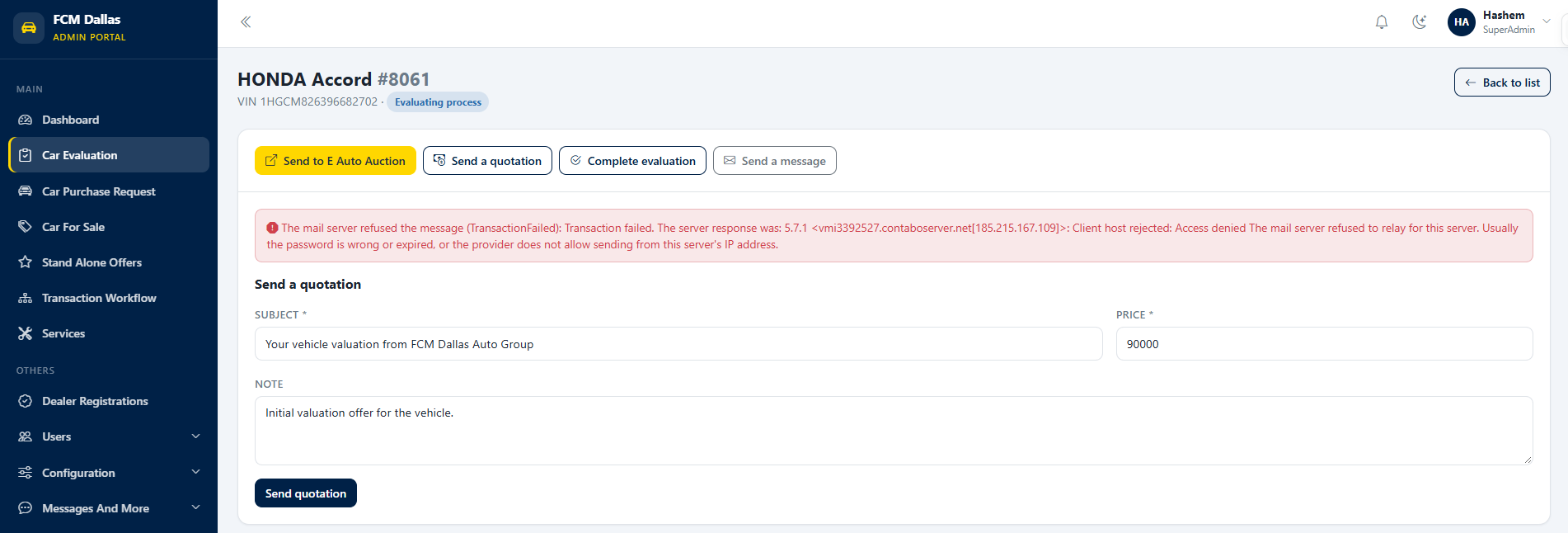This screenshot has width=1568, height=533.
Task: Submit with the Send quotation button
Action: tap(306, 493)
